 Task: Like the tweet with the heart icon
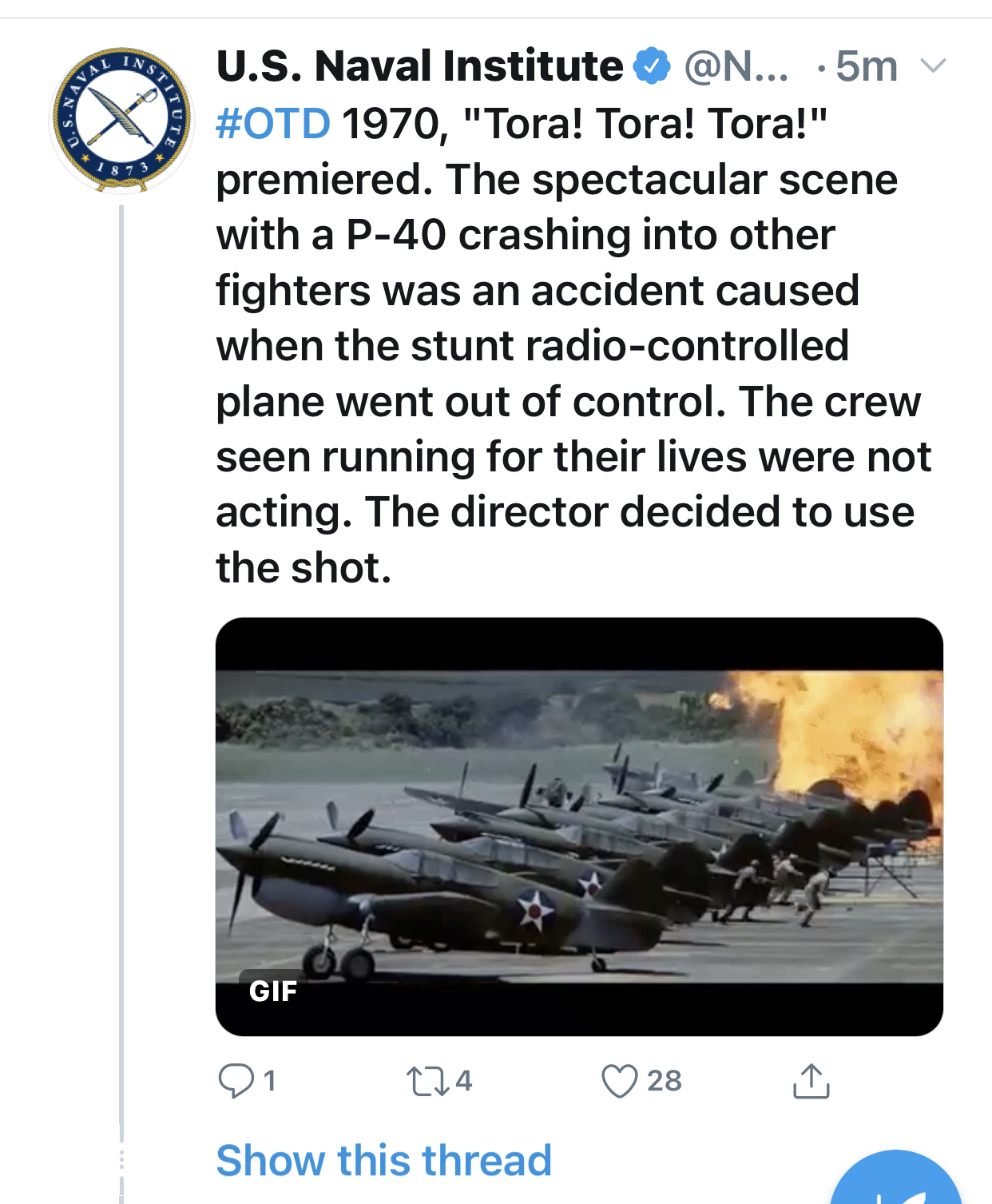(620, 1081)
